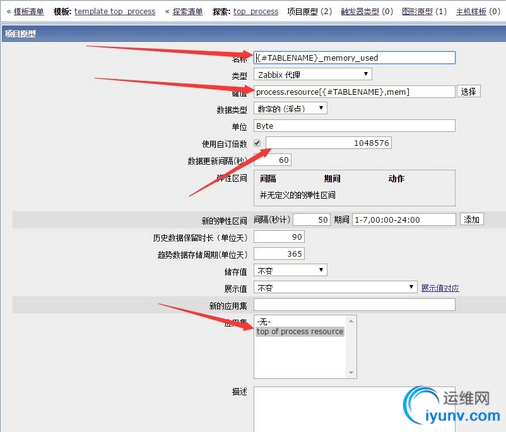This screenshot has height=432, width=506.
Task: Switch to 主机样板 (0) tab
Action: [x=478, y=12]
